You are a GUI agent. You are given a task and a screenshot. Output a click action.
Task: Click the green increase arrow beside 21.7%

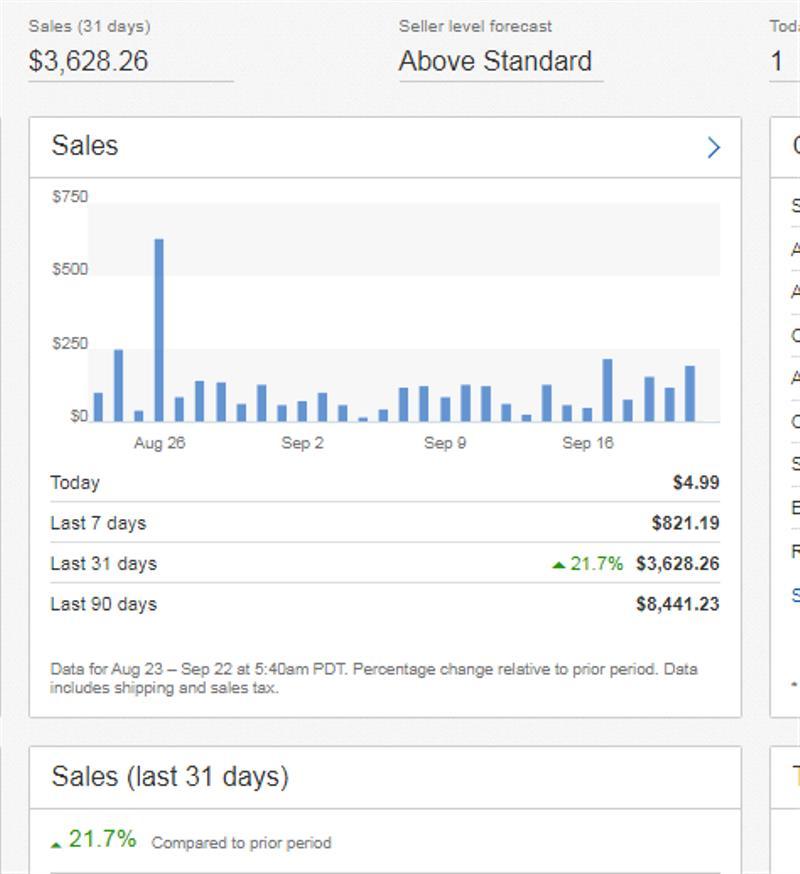(557, 563)
